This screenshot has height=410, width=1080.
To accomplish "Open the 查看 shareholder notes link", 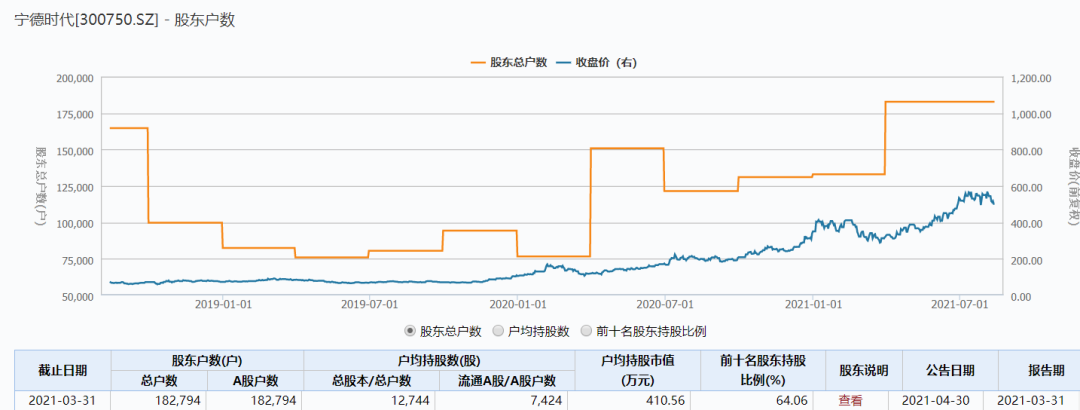I will pos(850,400).
